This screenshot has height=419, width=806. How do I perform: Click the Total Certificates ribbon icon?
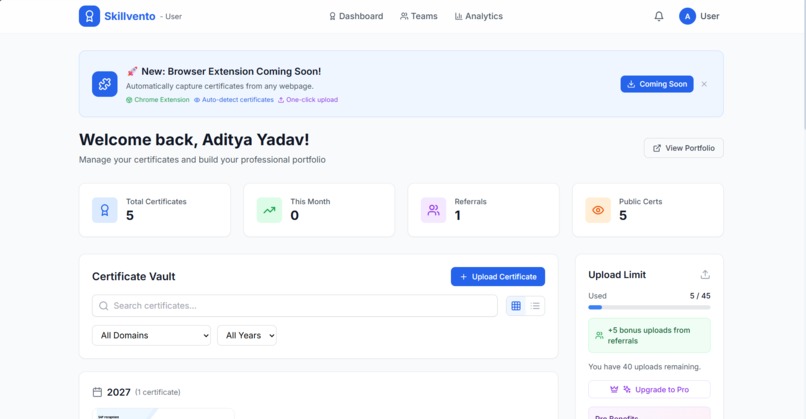point(105,210)
